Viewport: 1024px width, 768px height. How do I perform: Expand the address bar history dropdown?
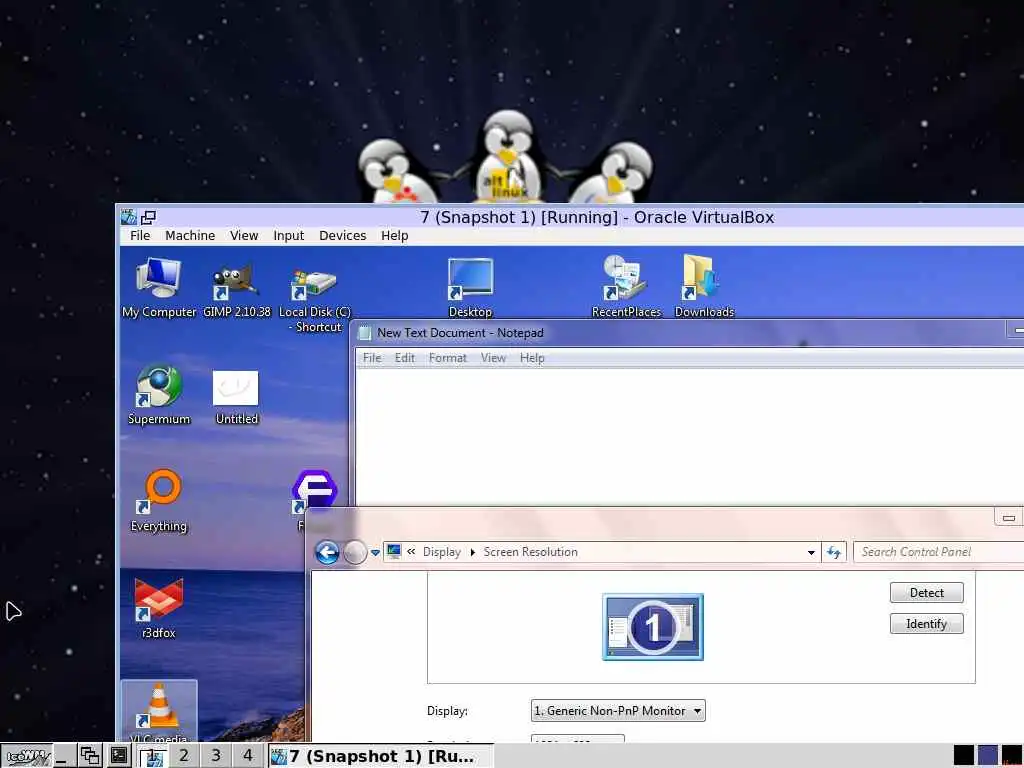(811, 552)
